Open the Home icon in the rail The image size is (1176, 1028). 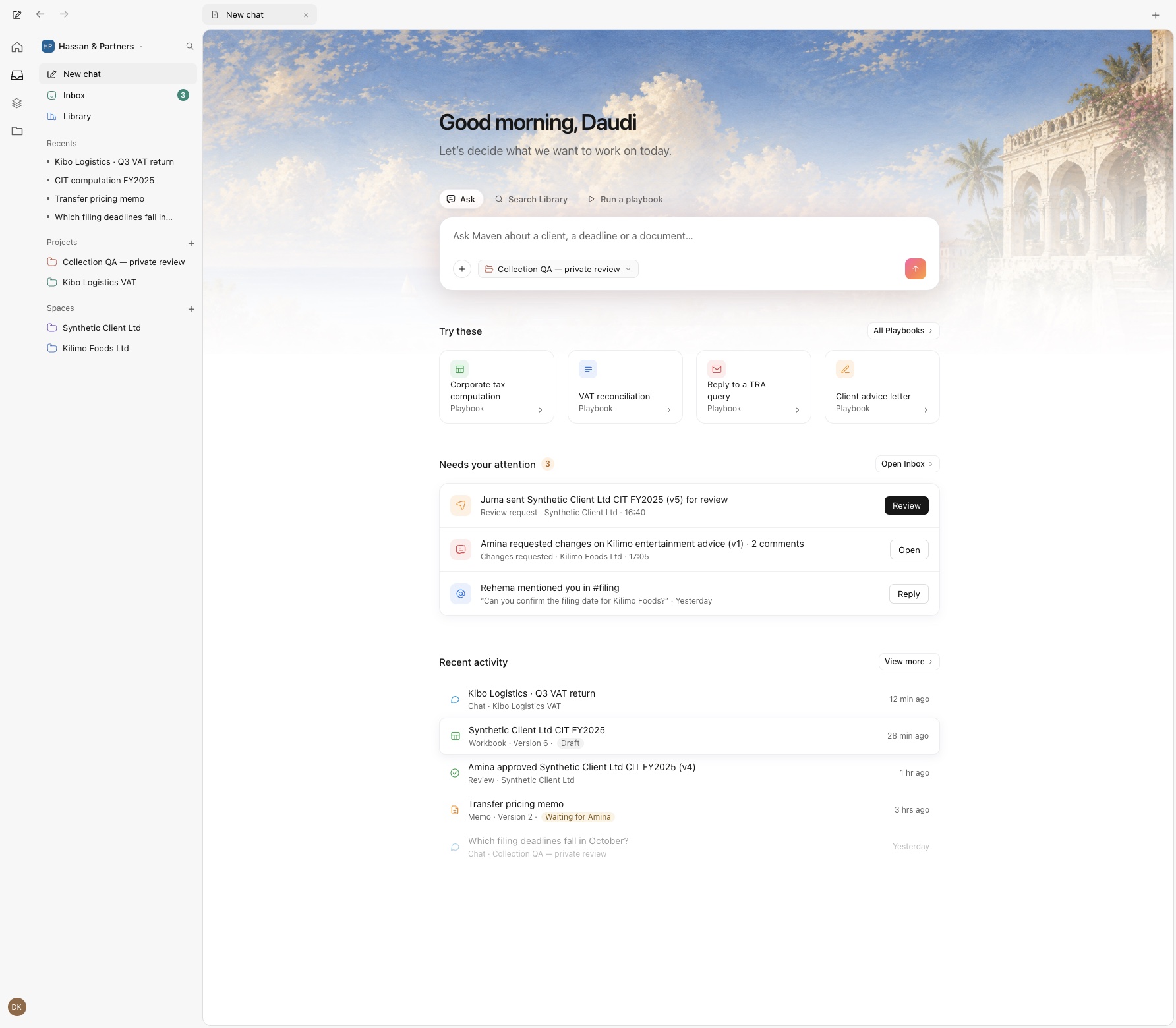(x=17, y=47)
